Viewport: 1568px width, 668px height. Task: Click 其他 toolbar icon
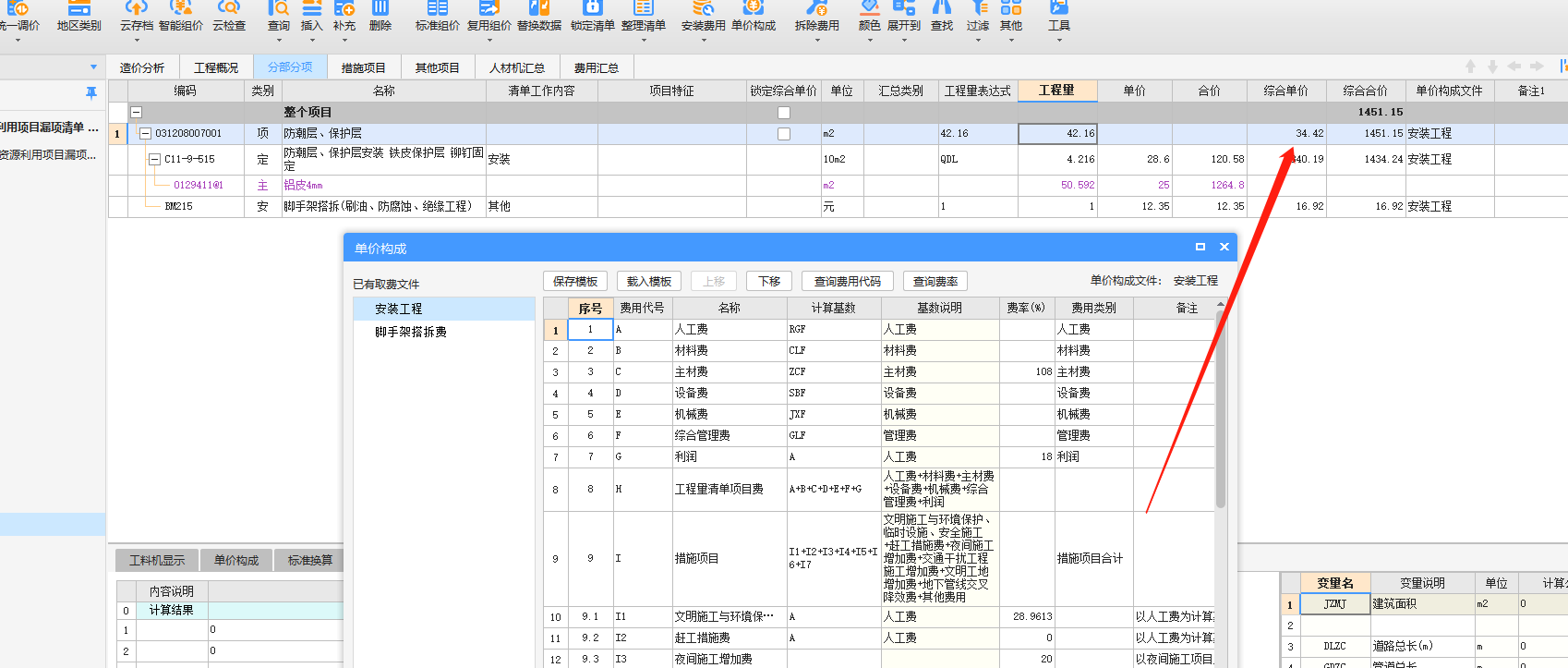point(1011,9)
